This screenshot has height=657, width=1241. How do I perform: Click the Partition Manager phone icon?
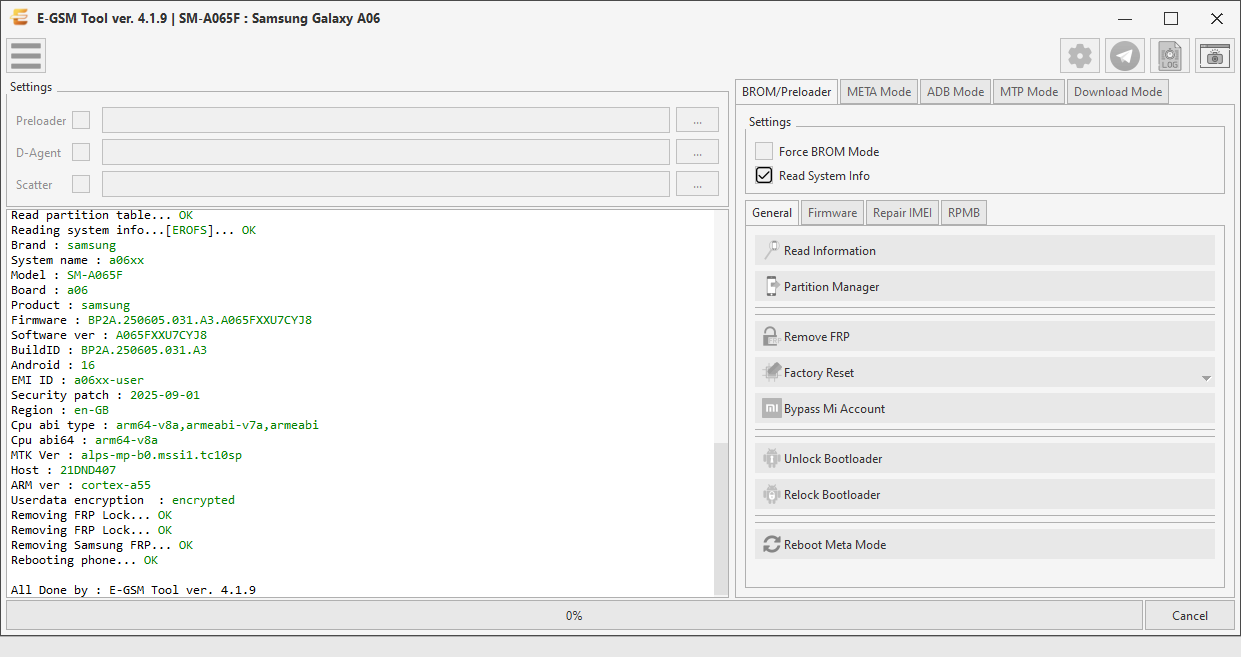point(771,286)
